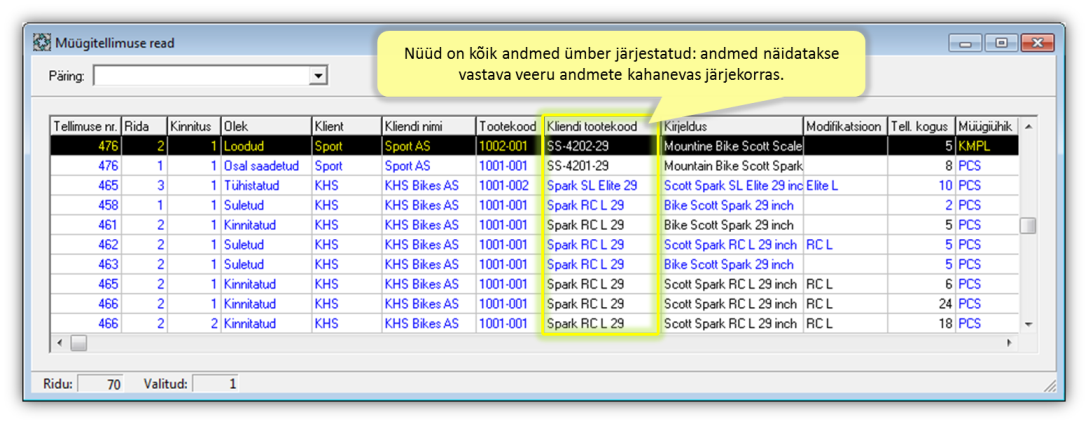Viewport: 1088px width, 424px height.
Task: Sort by Tellimuse nr. column header
Action: (x=87, y=126)
